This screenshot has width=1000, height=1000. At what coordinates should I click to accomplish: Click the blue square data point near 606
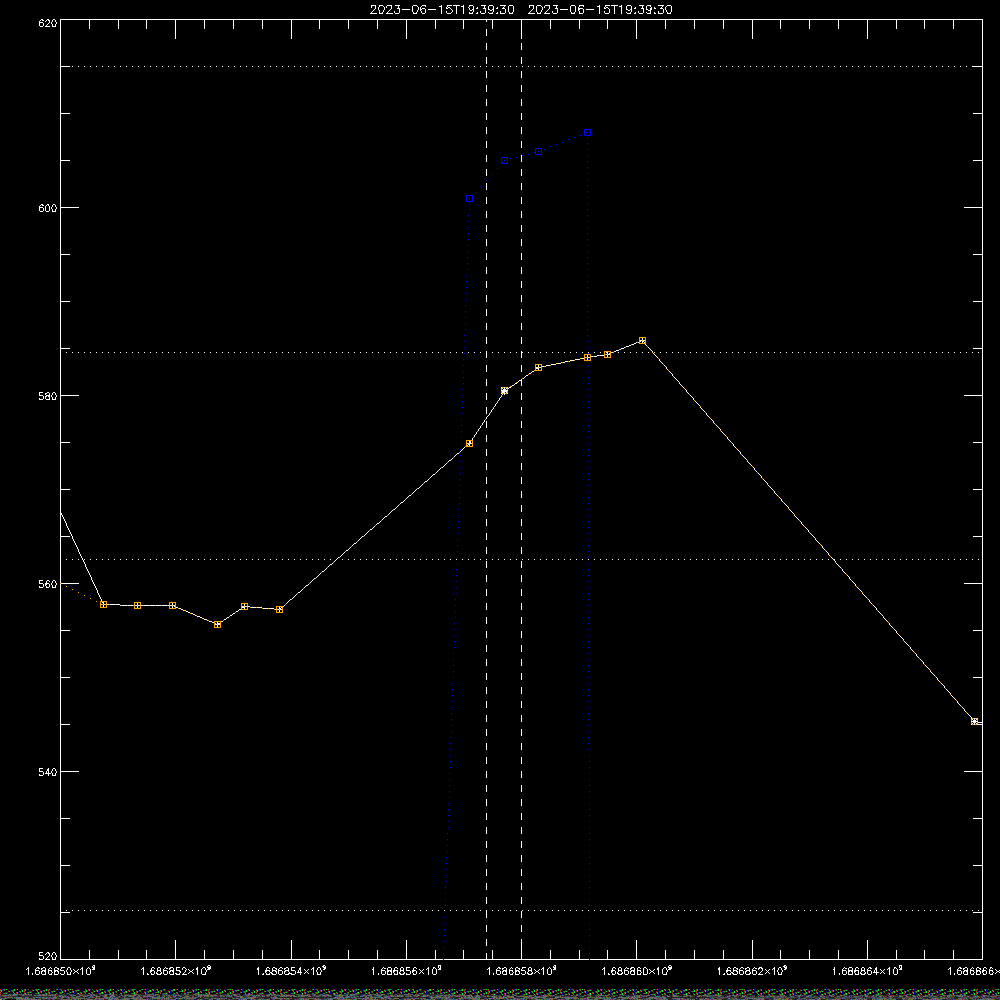click(538, 152)
